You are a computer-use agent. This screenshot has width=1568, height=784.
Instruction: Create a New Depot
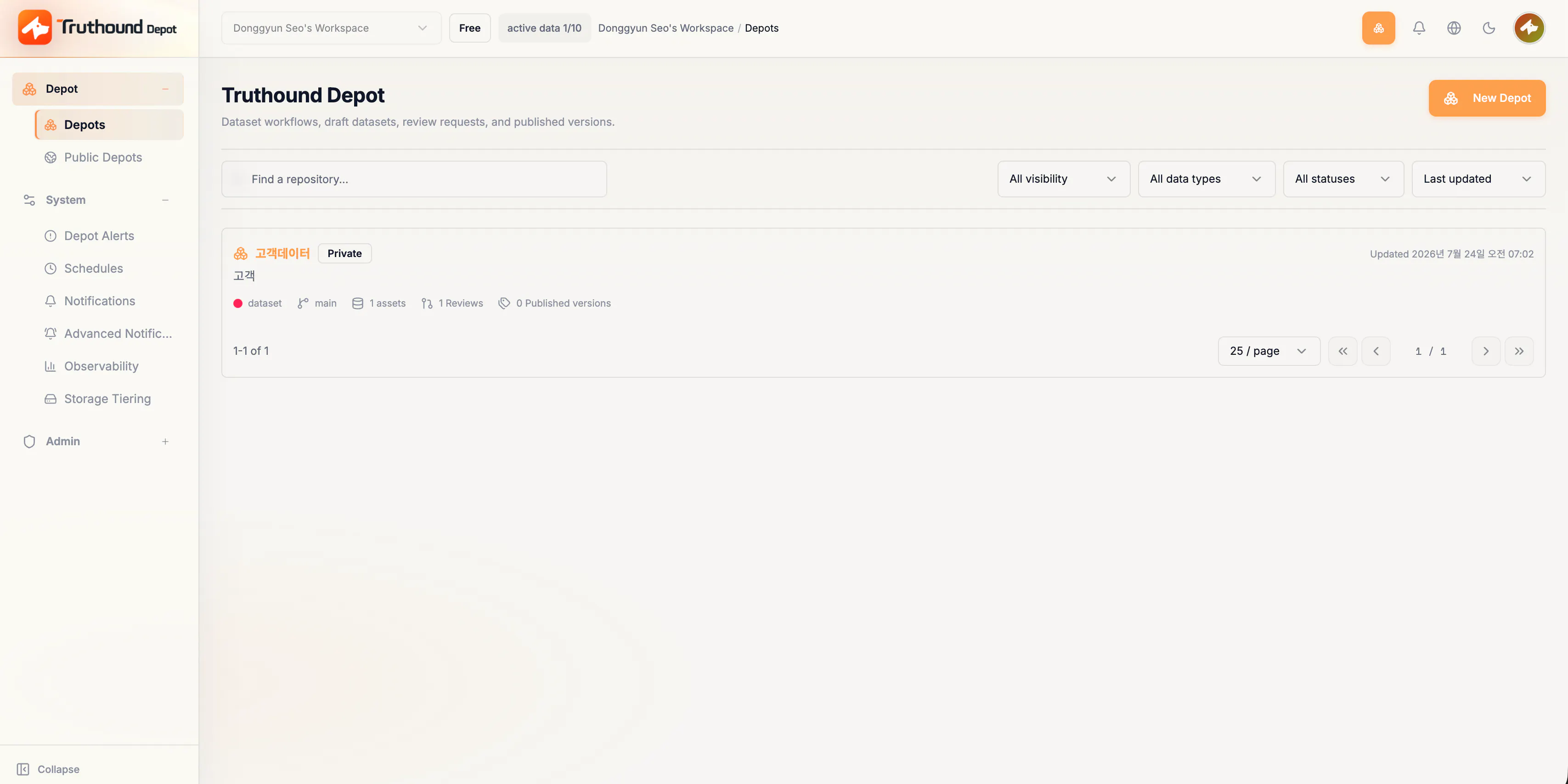(x=1486, y=98)
